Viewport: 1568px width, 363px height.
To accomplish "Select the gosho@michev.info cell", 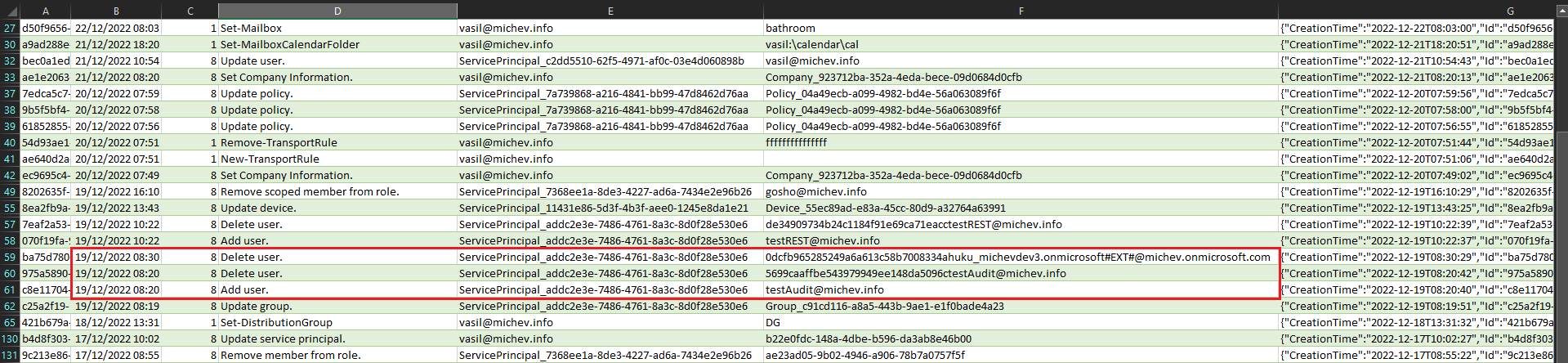I will tap(815, 191).
